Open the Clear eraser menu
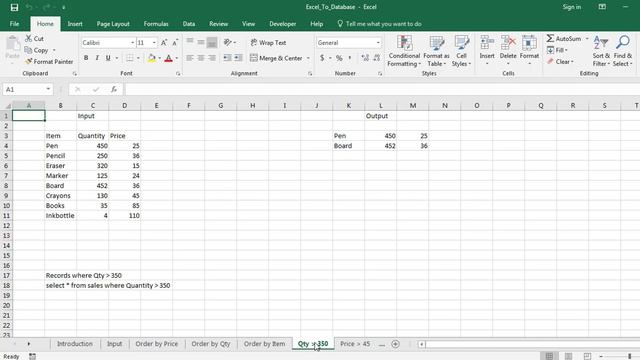Viewport: 640px width, 360px height. click(560, 62)
